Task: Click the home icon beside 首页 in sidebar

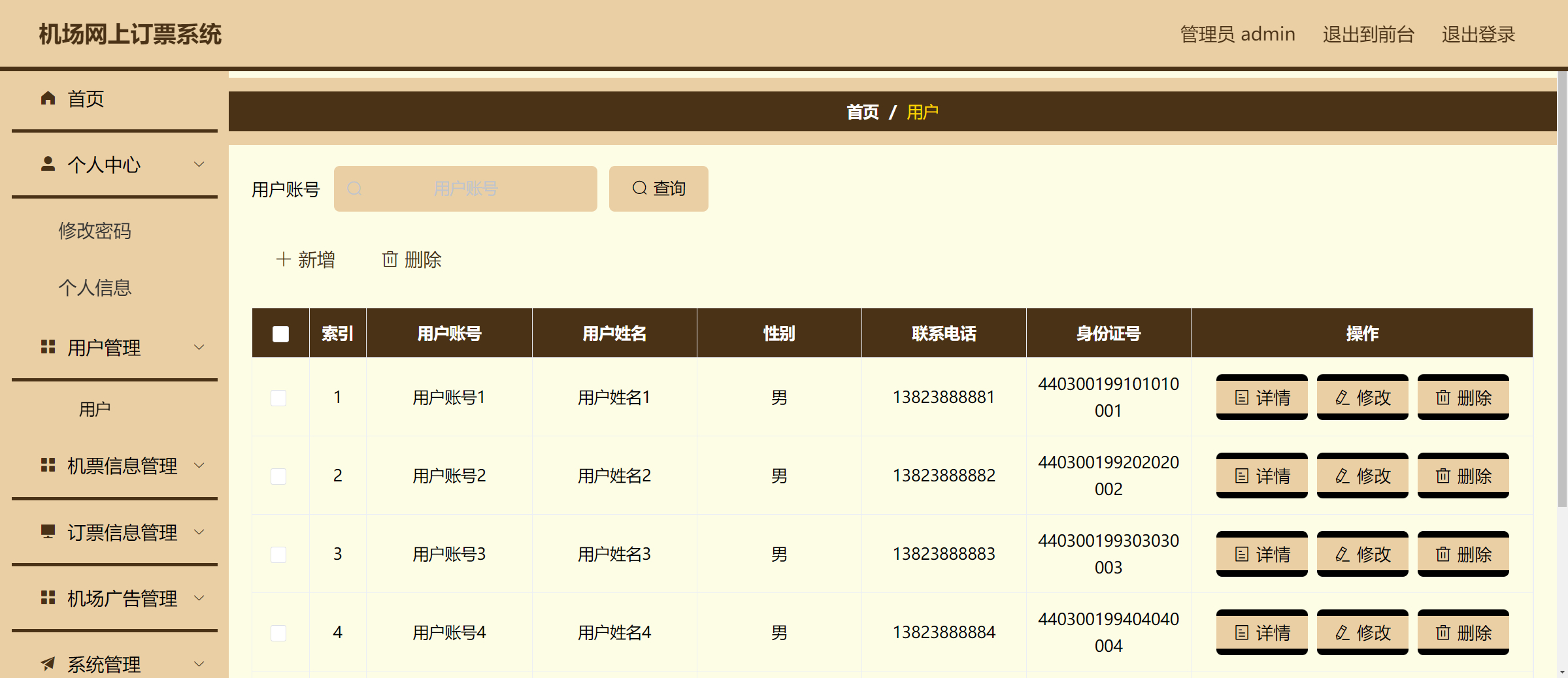Action: (x=48, y=98)
